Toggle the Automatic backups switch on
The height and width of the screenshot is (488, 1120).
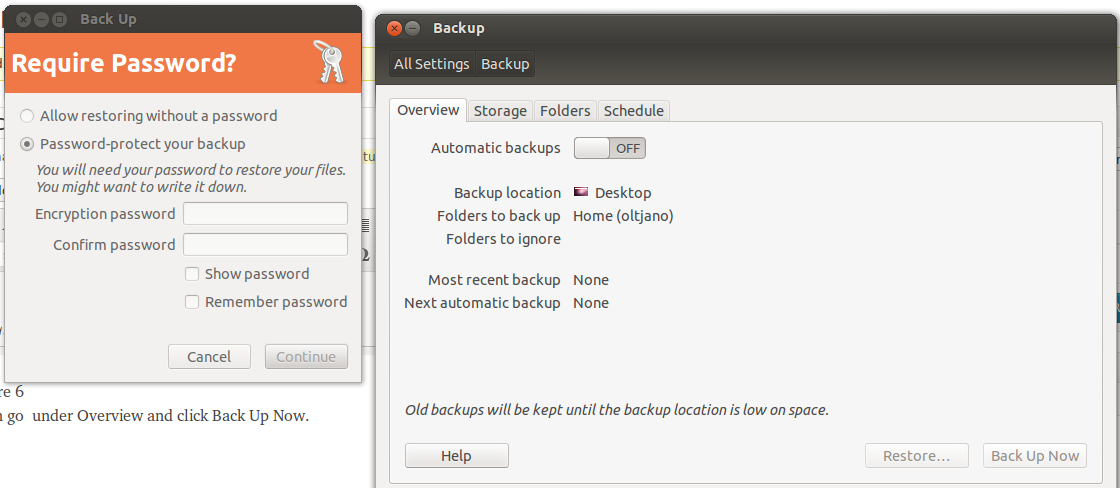(610, 148)
